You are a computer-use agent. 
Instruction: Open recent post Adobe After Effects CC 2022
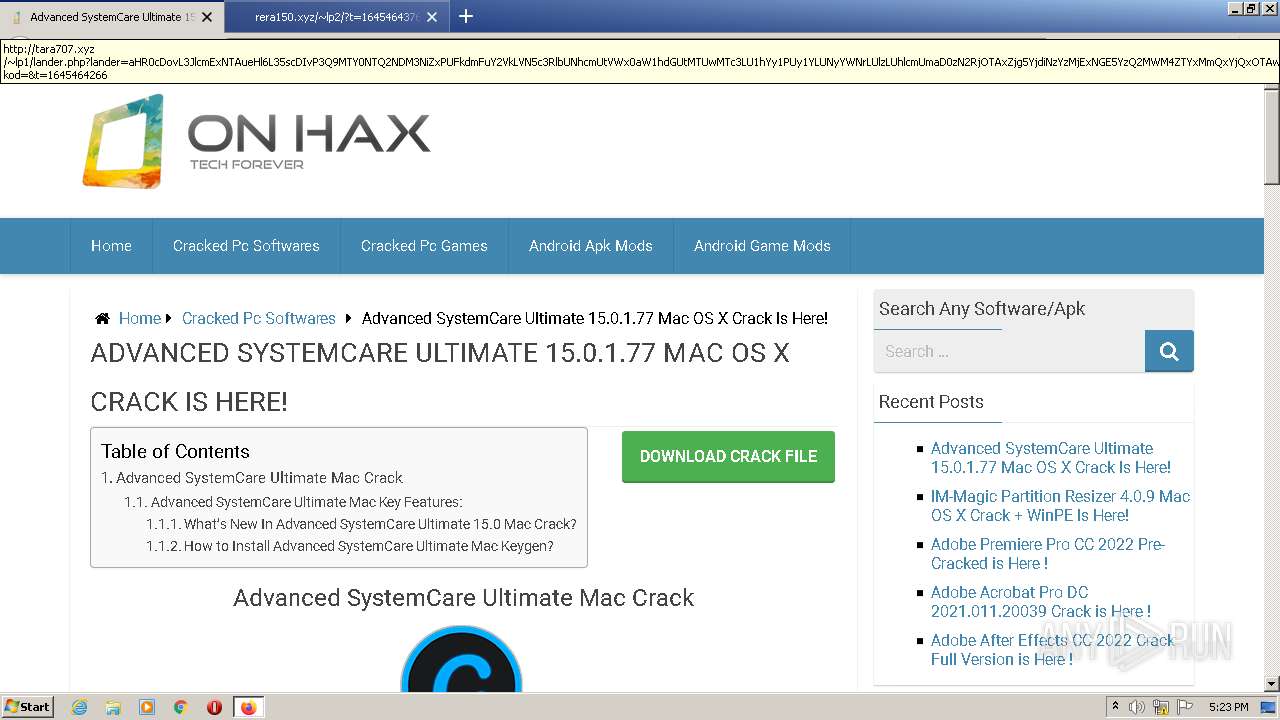(x=1053, y=650)
